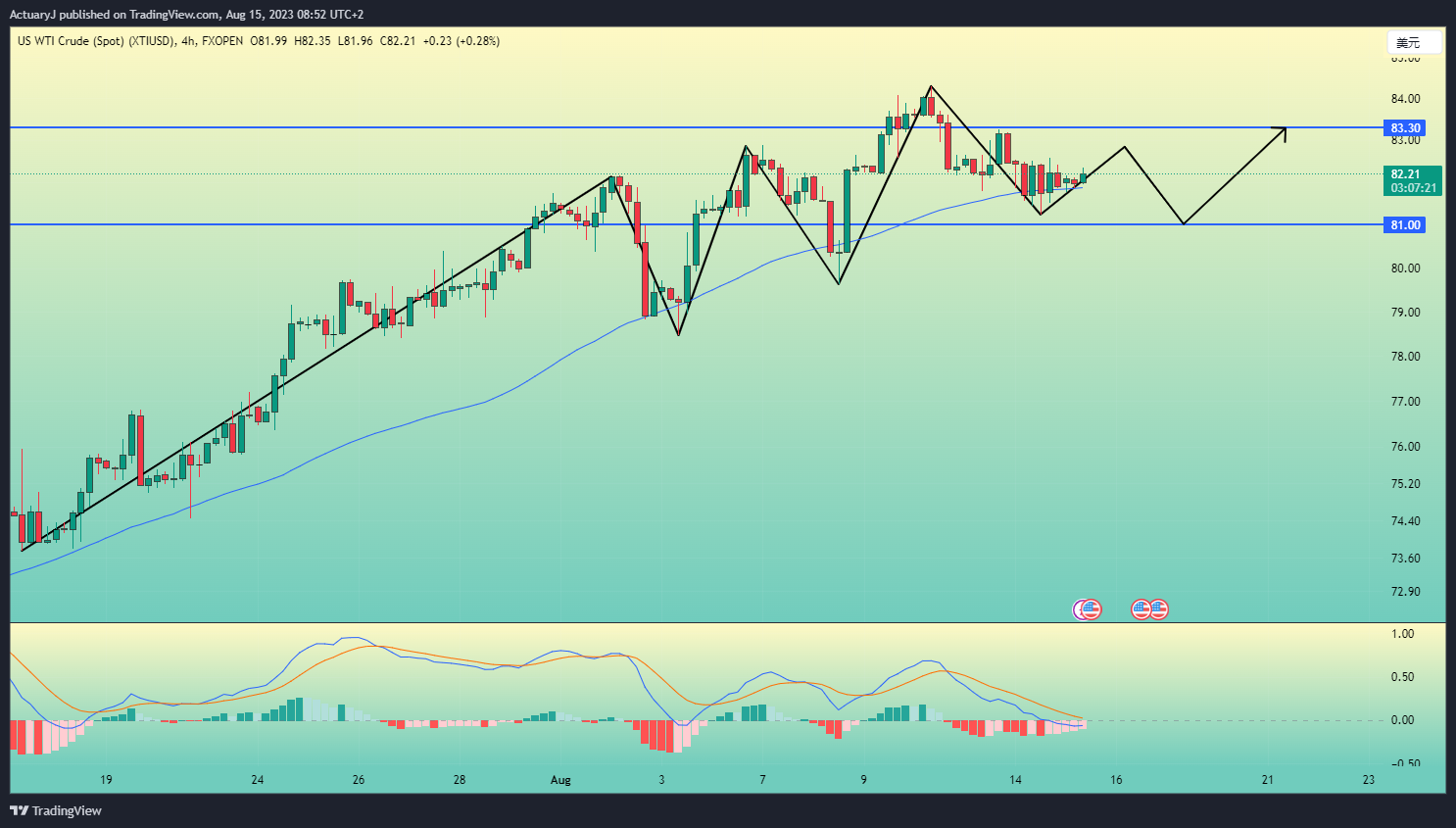
Task: Click the FXOPEN source label
Action: point(222,41)
